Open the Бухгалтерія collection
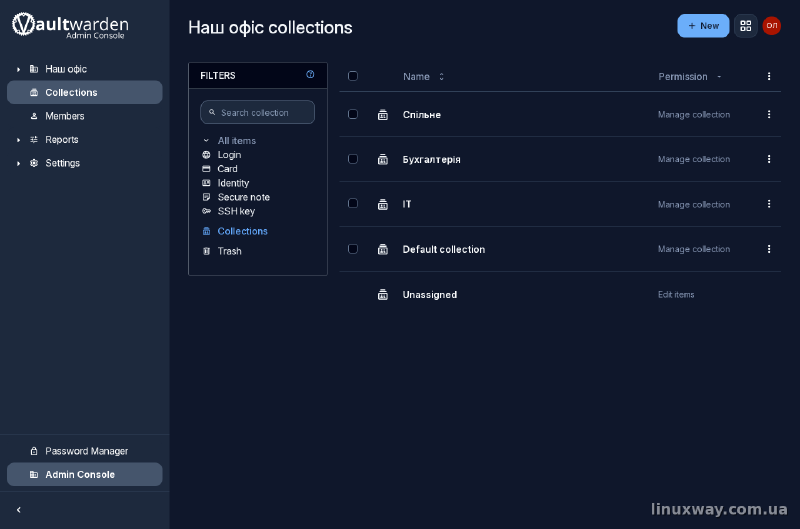The width and height of the screenshot is (800, 529). pyautogui.click(x=432, y=160)
